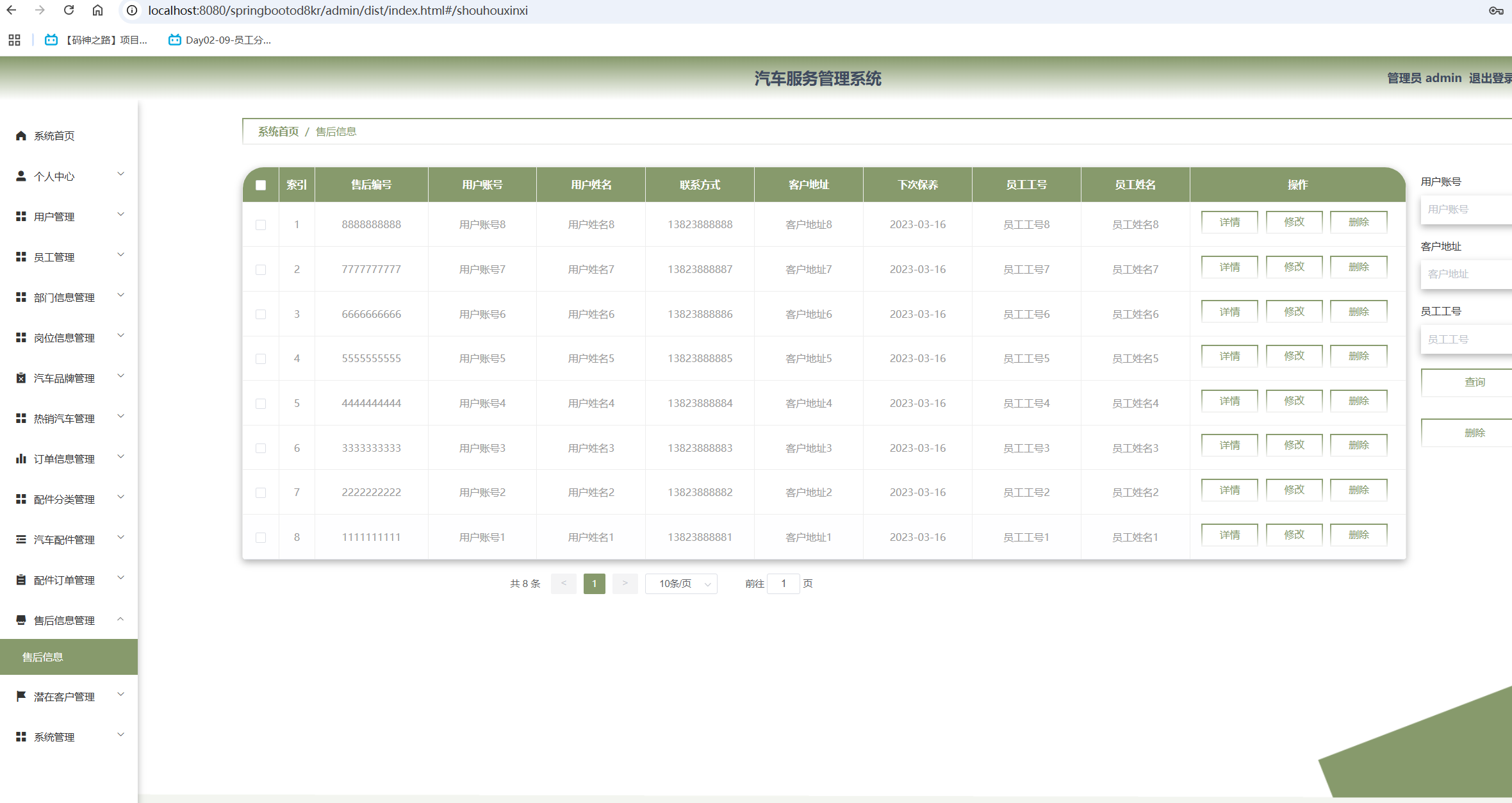
Task: Check the row with 售后编号 4444444444
Action: 261,404
